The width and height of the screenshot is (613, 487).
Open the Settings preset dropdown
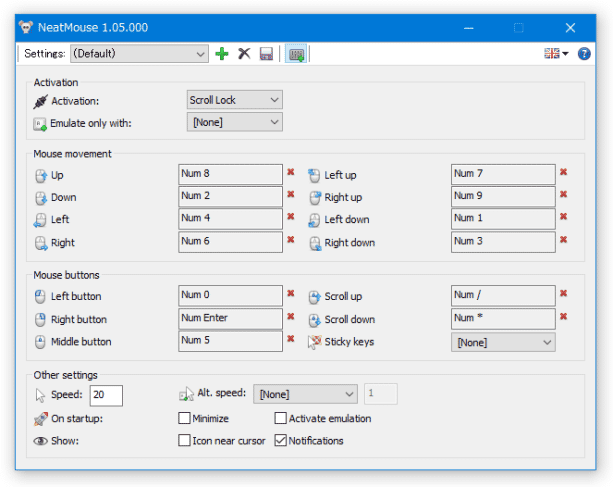point(139,54)
